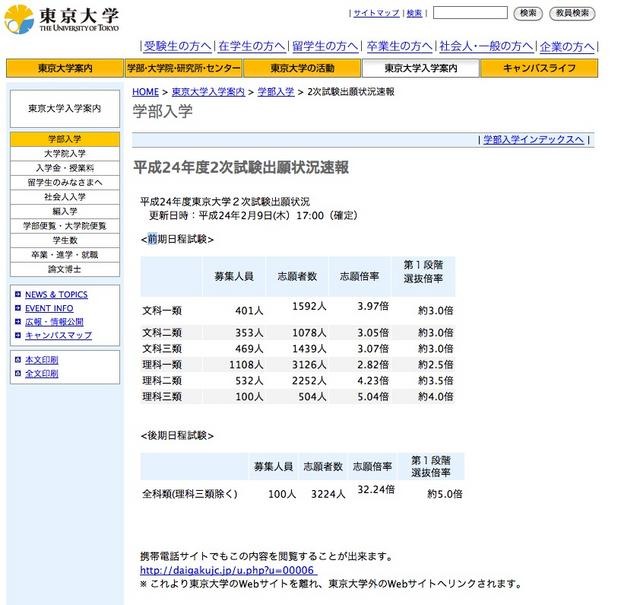
Task: Click the 文科一類 row label
Action: coord(162,311)
